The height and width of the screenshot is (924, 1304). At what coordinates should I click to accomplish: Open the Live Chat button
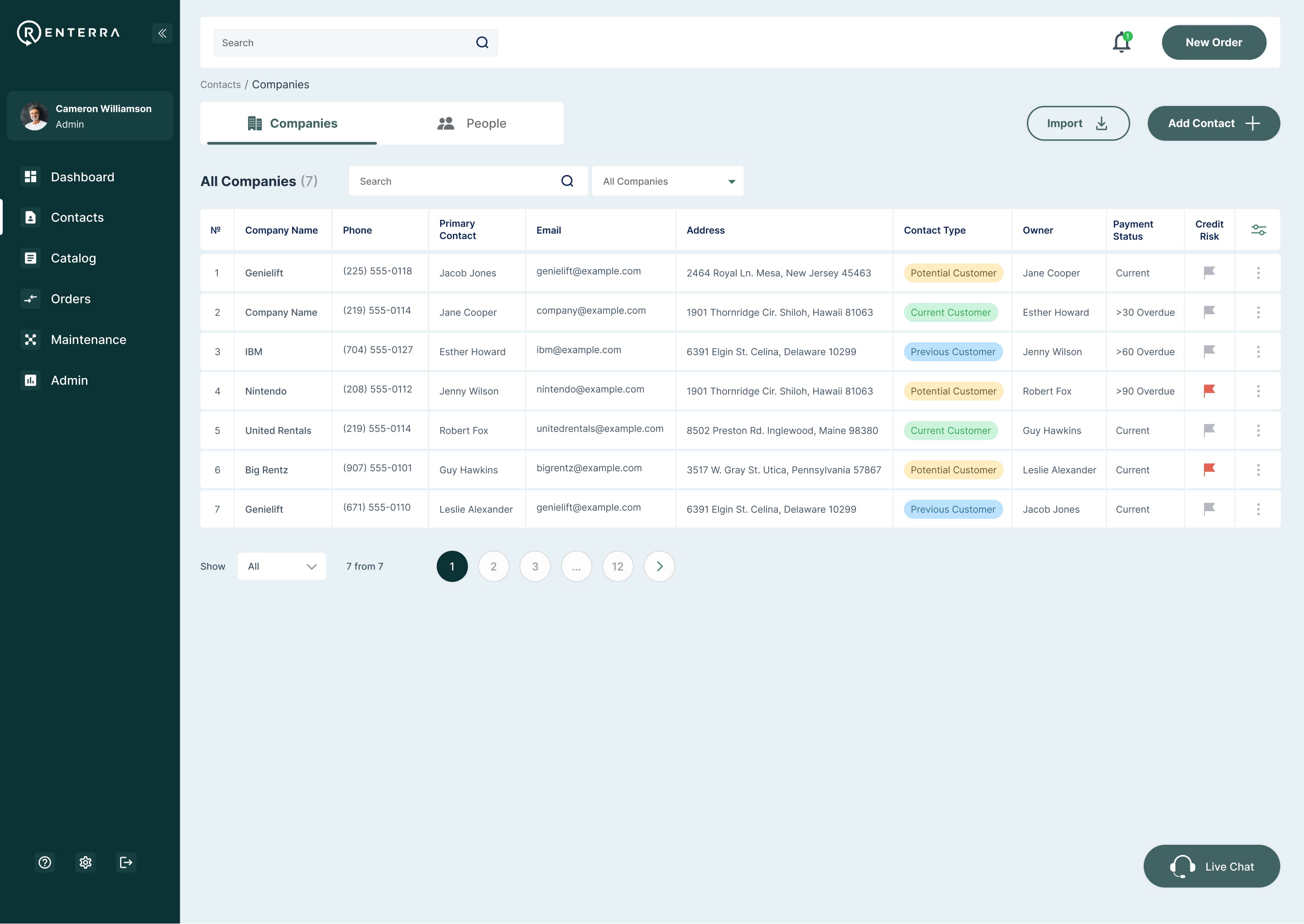[1211, 866]
